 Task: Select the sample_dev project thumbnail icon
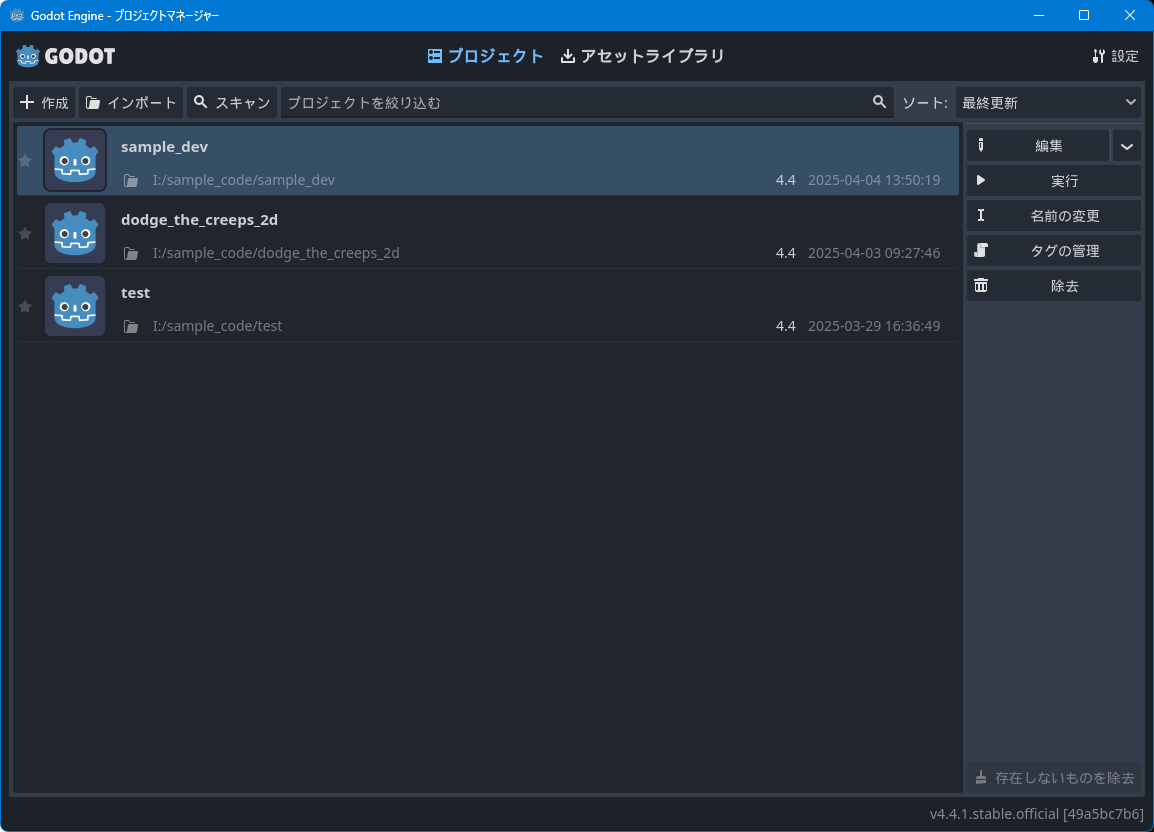coord(75,161)
